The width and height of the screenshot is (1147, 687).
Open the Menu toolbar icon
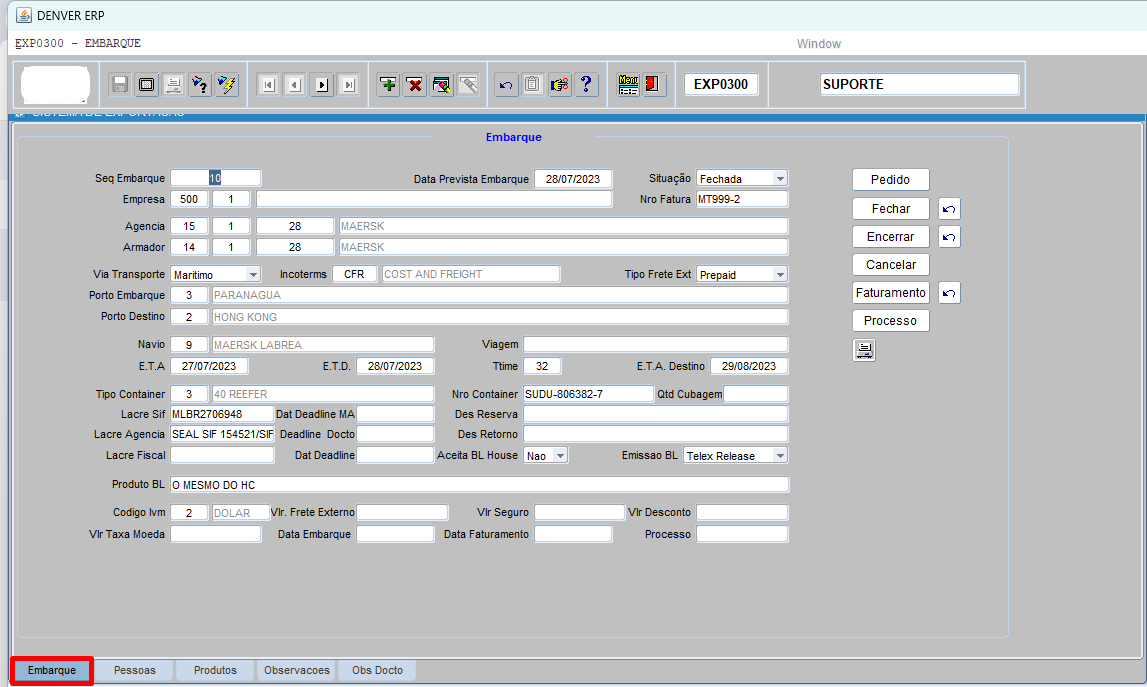click(628, 85)
